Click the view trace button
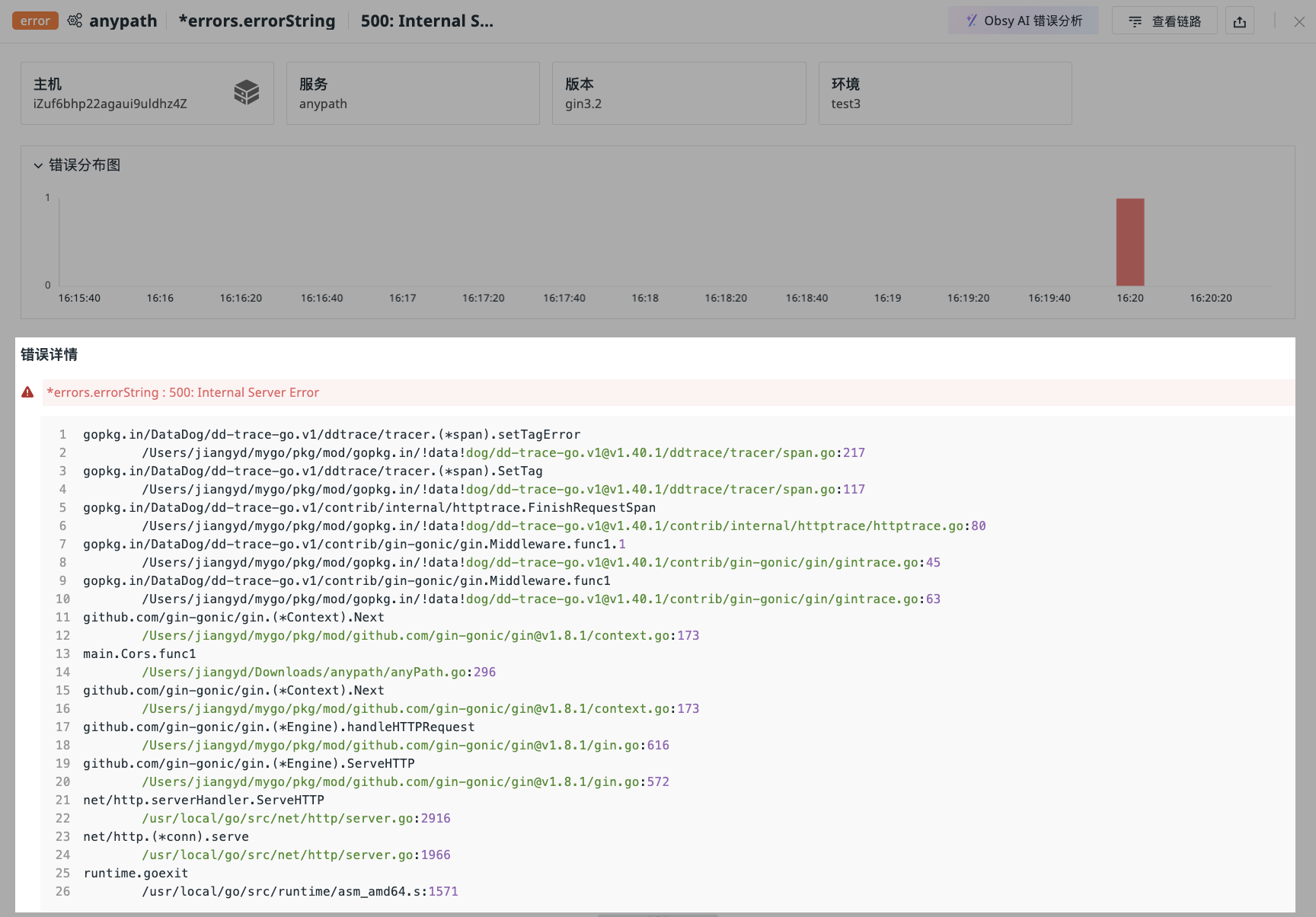The height and width of the screenshot is (917, 1316). (x=1164, y=21)
